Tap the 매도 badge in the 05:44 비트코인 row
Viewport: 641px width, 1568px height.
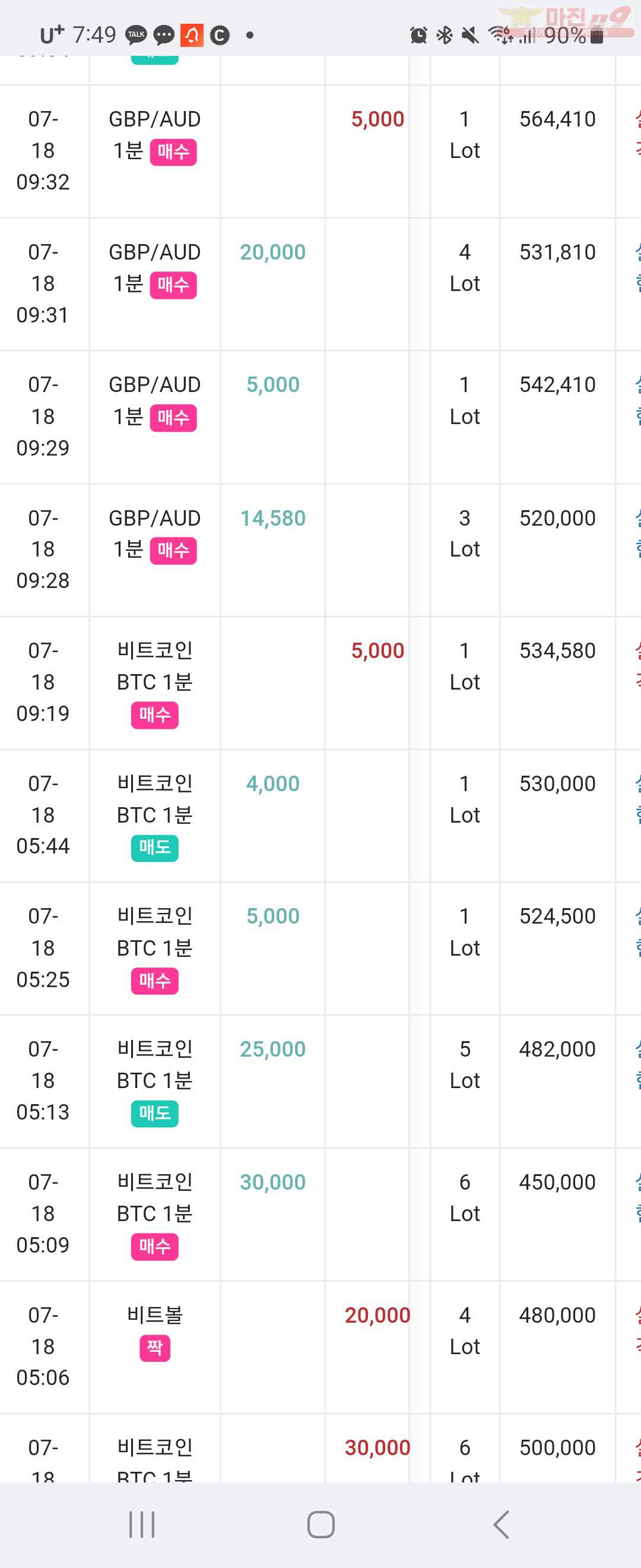click(x=154, y=848)
